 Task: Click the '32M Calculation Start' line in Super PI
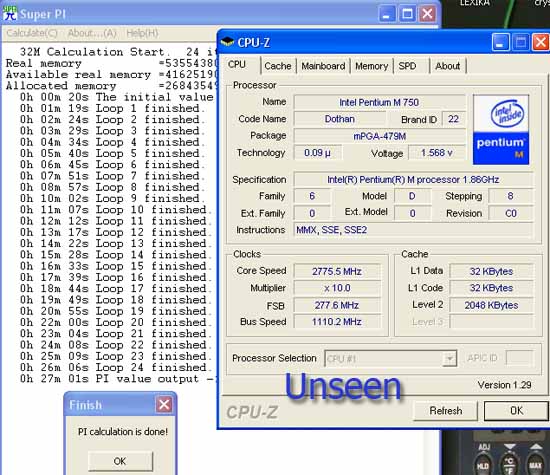tap(118, 52)
